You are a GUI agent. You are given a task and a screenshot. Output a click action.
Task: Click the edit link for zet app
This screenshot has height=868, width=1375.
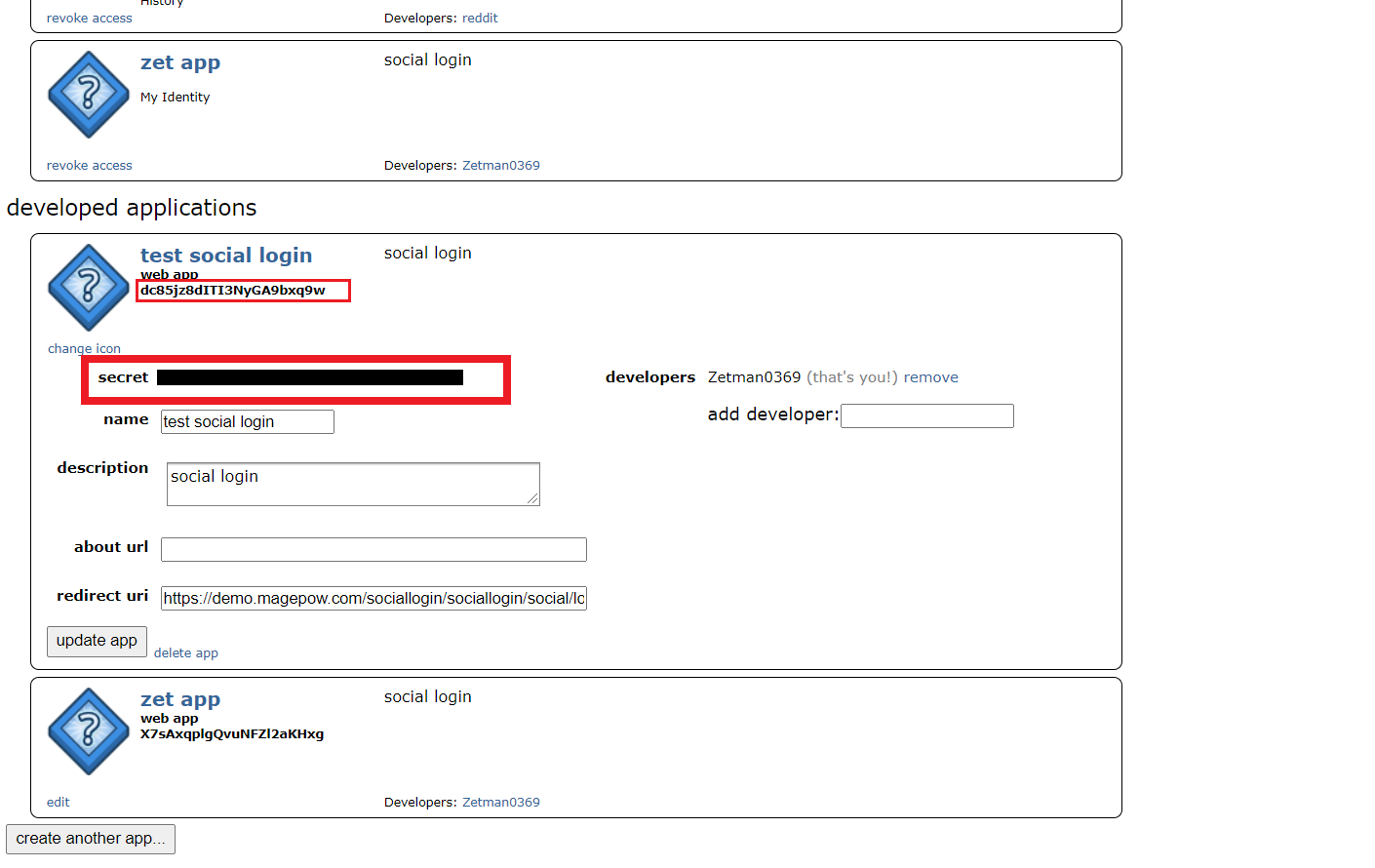(x=58, y=802)
